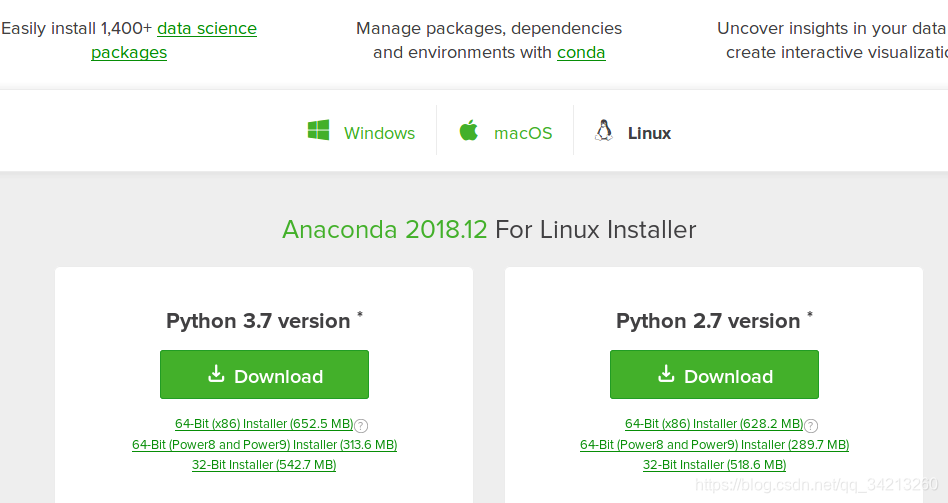Click the Uncover insights in your data text
Image resolution: width=948 pixels, height=503 pixels.
pyautogui.click(x=832, y=28)
